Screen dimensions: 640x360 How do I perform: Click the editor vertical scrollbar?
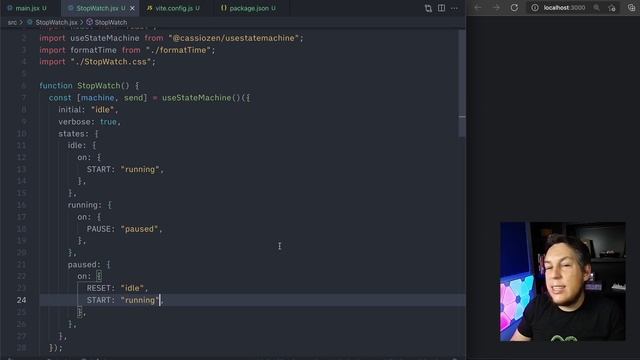pyautogui.click(x=462, y=84)
